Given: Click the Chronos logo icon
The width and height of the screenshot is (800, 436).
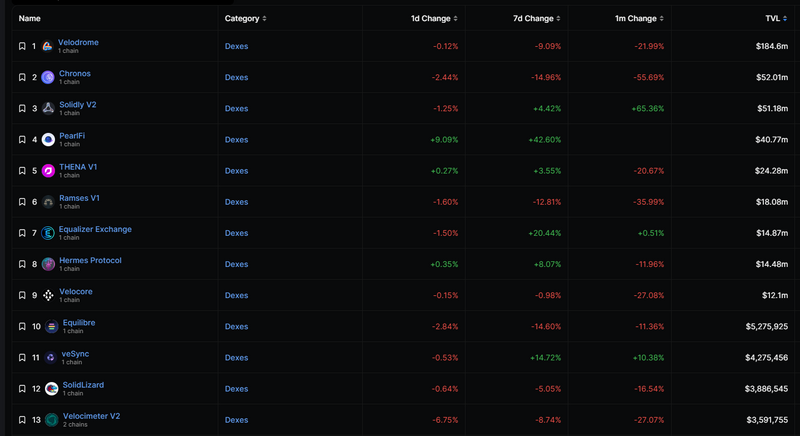Looking at the screenshot, I should pos(48,78).
